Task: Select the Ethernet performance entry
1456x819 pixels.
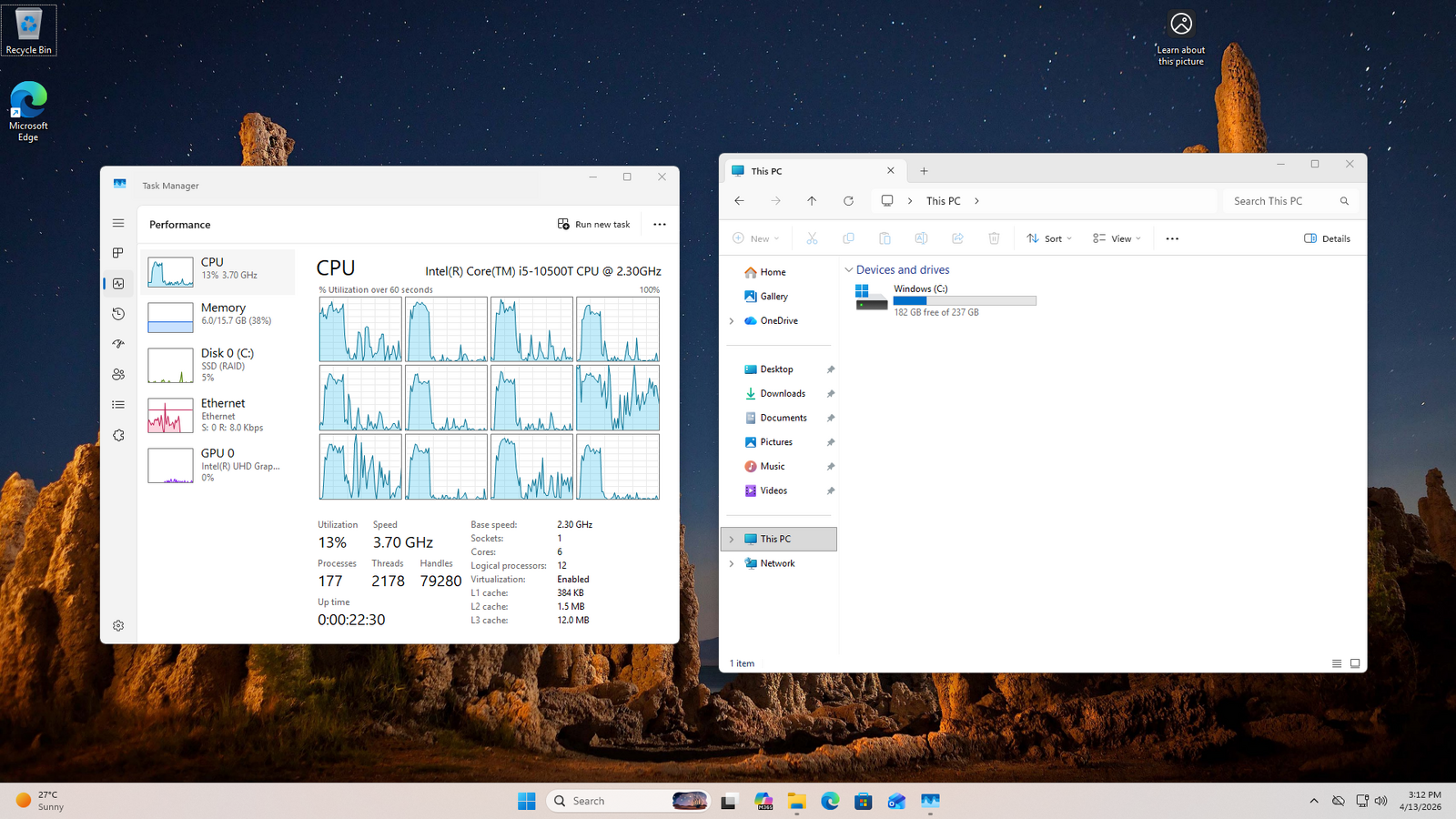Action: point(218,415)
